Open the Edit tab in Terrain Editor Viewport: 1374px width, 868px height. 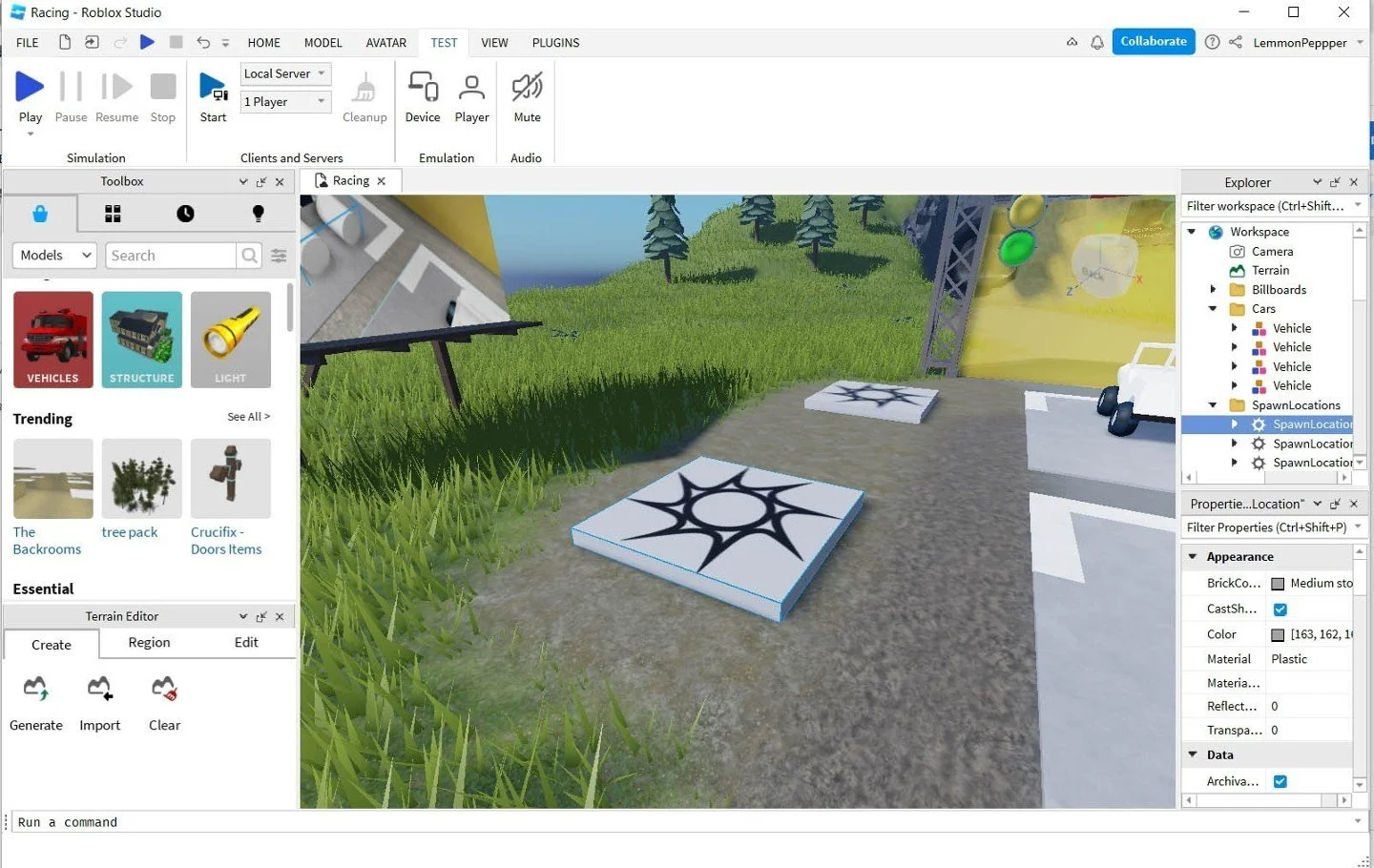[x=246, y=643]
